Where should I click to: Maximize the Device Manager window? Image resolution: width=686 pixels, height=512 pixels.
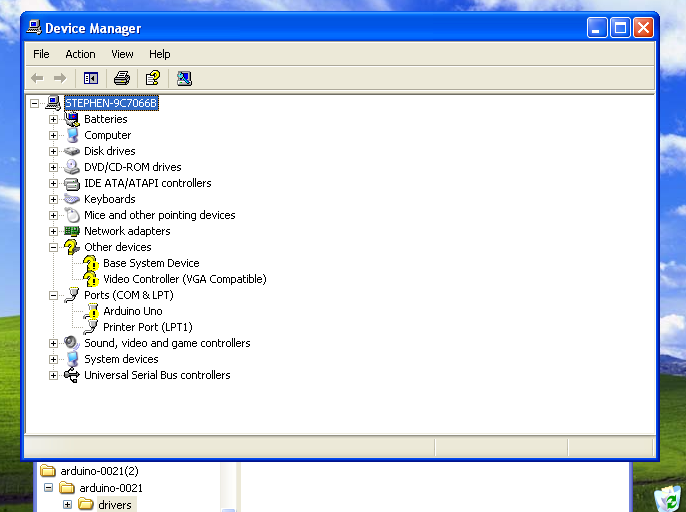pos(620,28)
